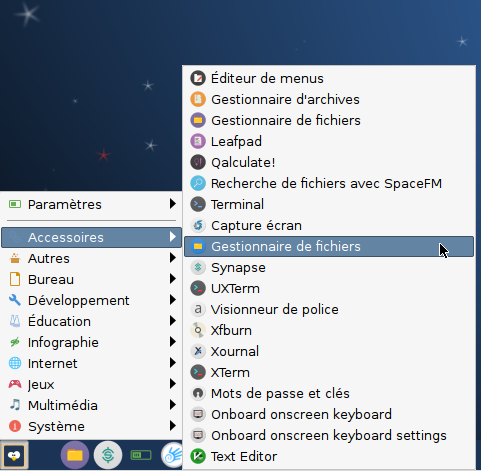Open the Système category
The height and width of the screenshot is (471, 481).
(x=91, y=426)
